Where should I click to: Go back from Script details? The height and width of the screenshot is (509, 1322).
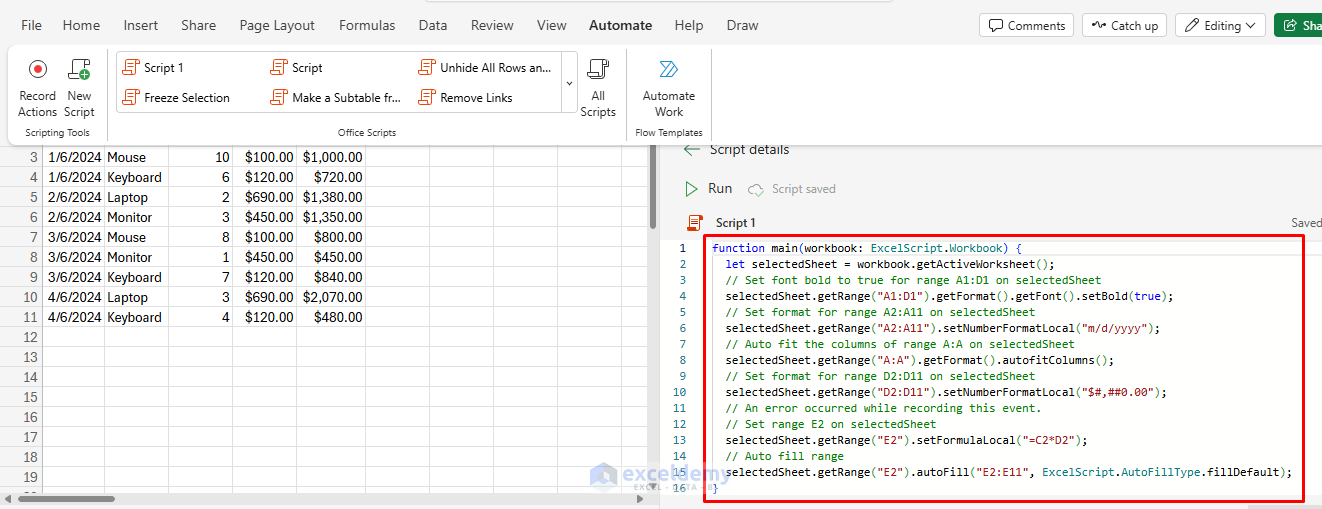(690, 150)
